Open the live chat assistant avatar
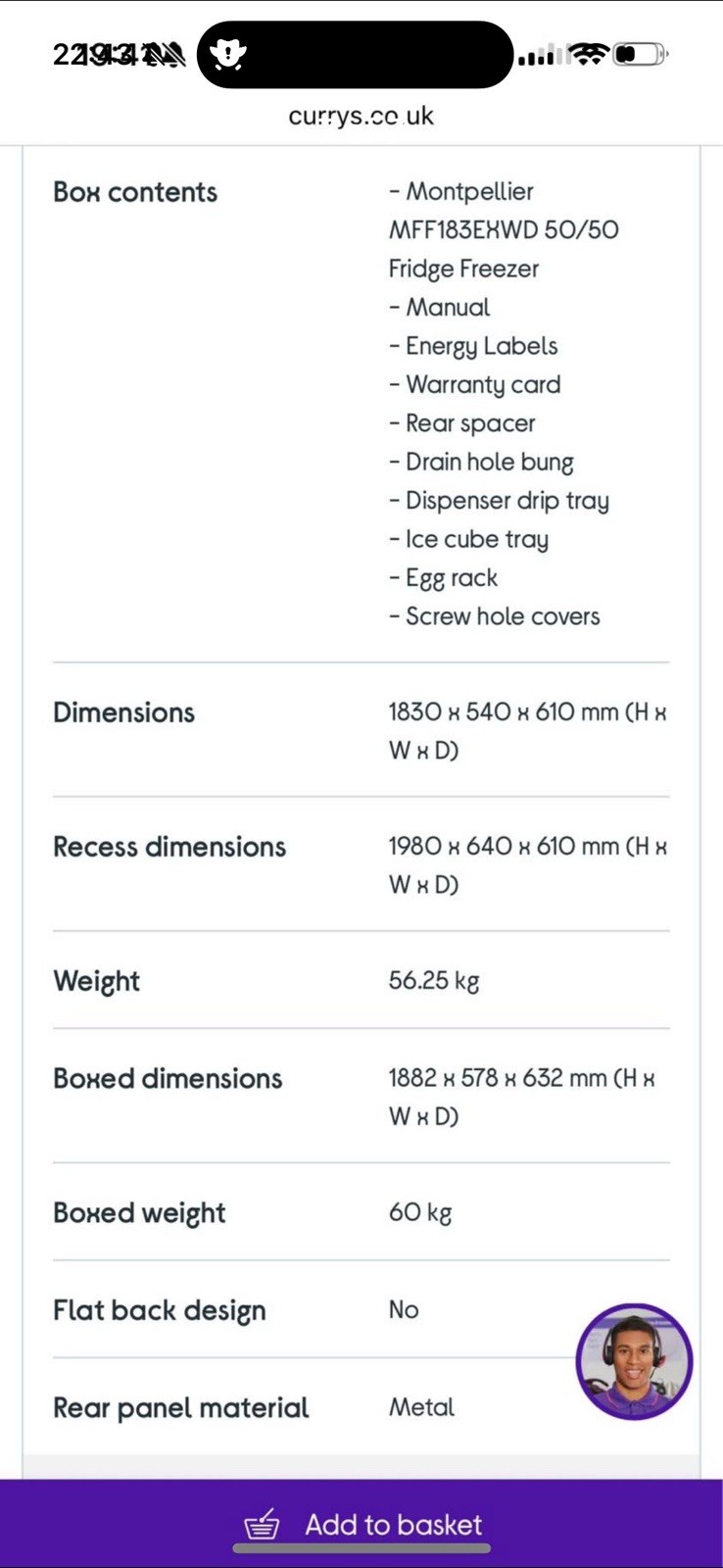This screenshot has width=723, height=1568. tap(634, 1360)
